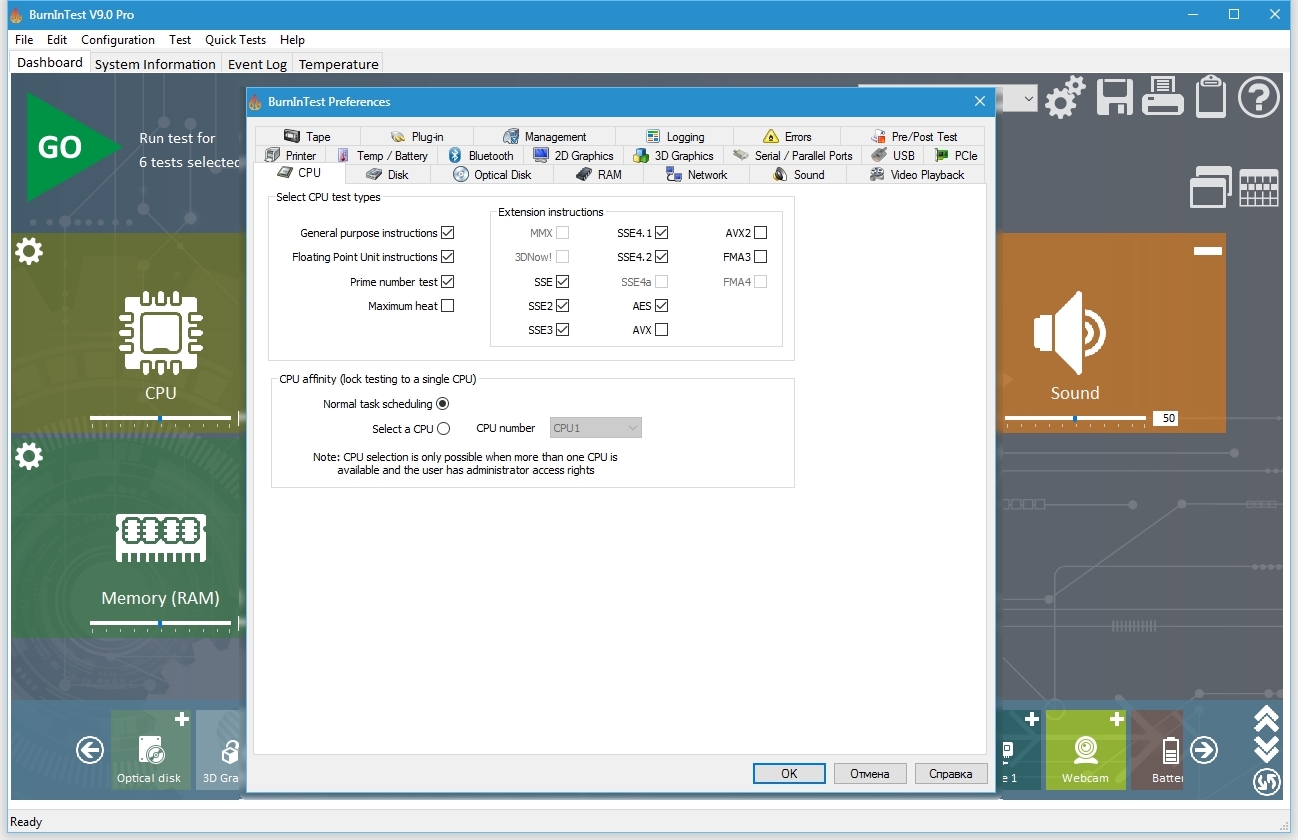1298x840 pixels.
Task: Click right arrow to scroll test tiles
Action: coord(1204,750)
